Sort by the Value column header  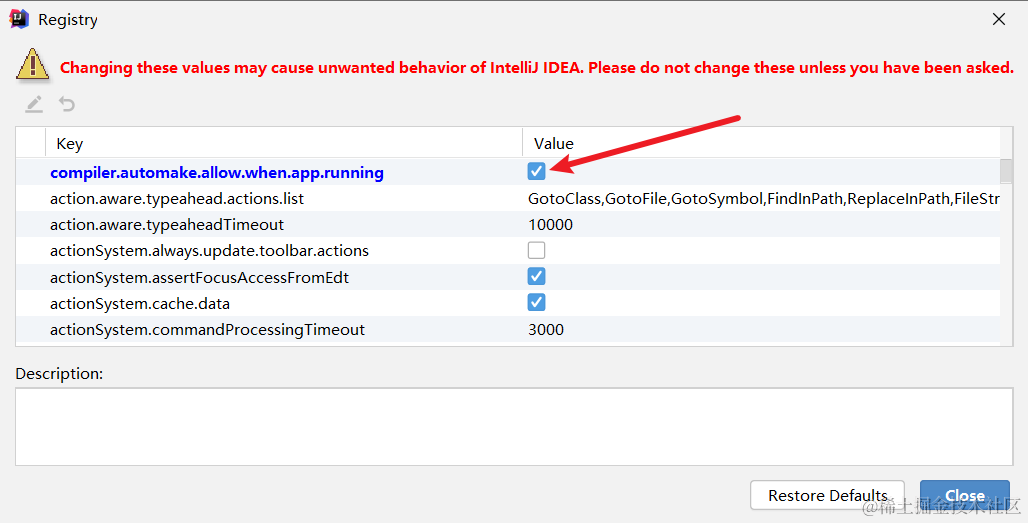[761, 143]
